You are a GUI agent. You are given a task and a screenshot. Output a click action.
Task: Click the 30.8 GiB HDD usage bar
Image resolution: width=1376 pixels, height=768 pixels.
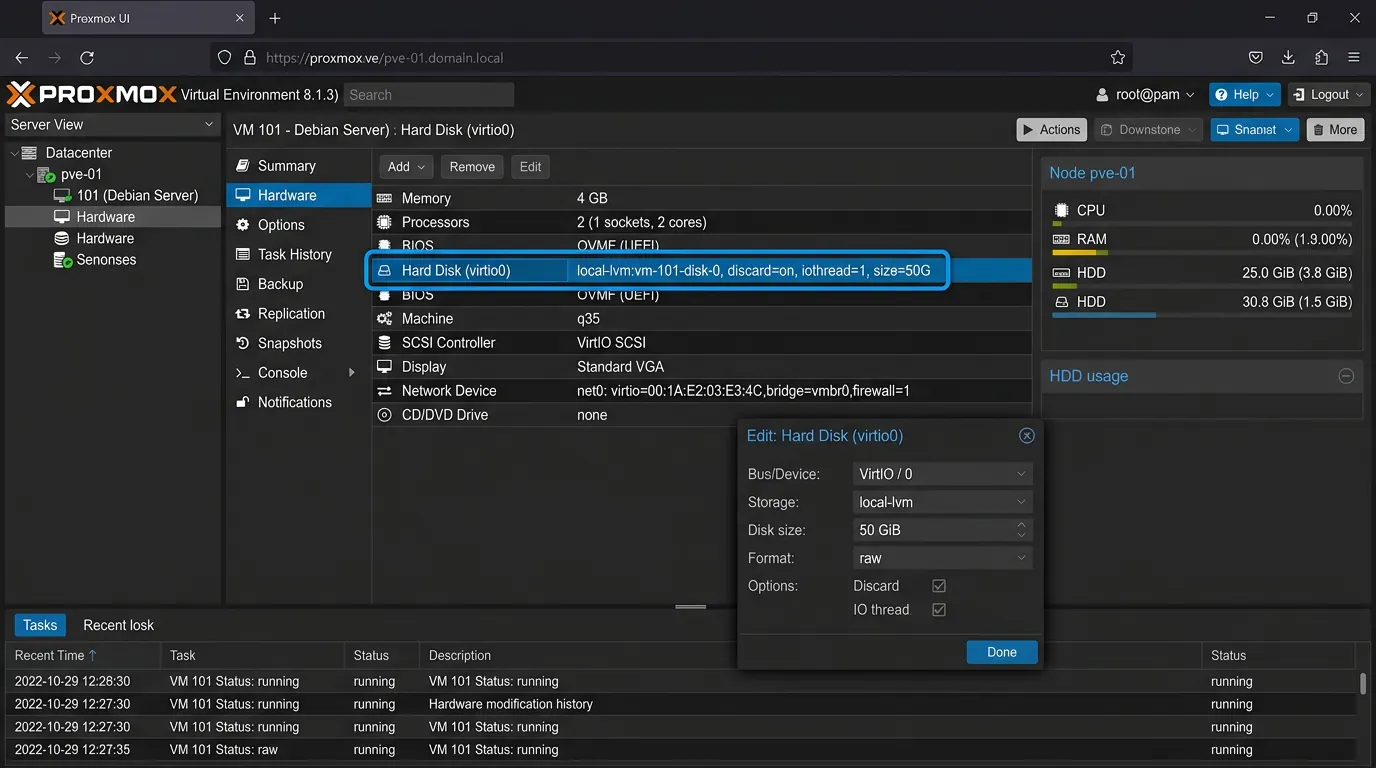click(x=1202, y=315)
